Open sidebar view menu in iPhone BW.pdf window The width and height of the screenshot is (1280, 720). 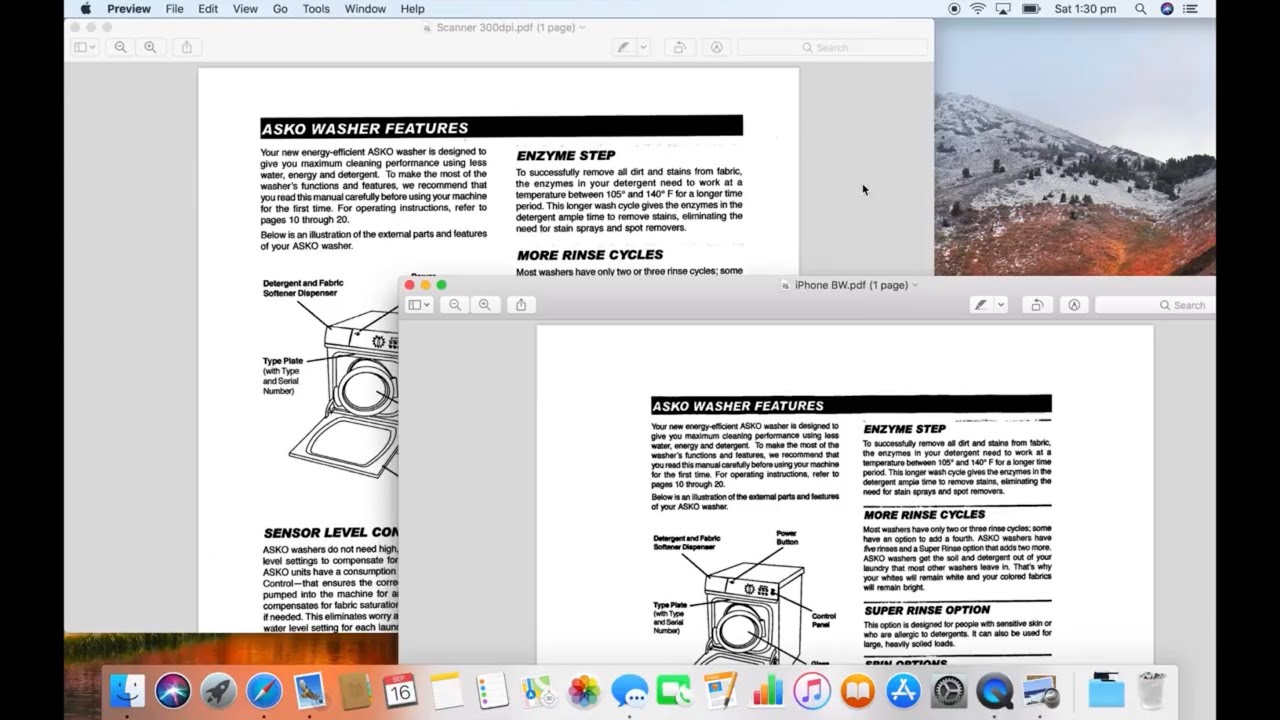419,305
